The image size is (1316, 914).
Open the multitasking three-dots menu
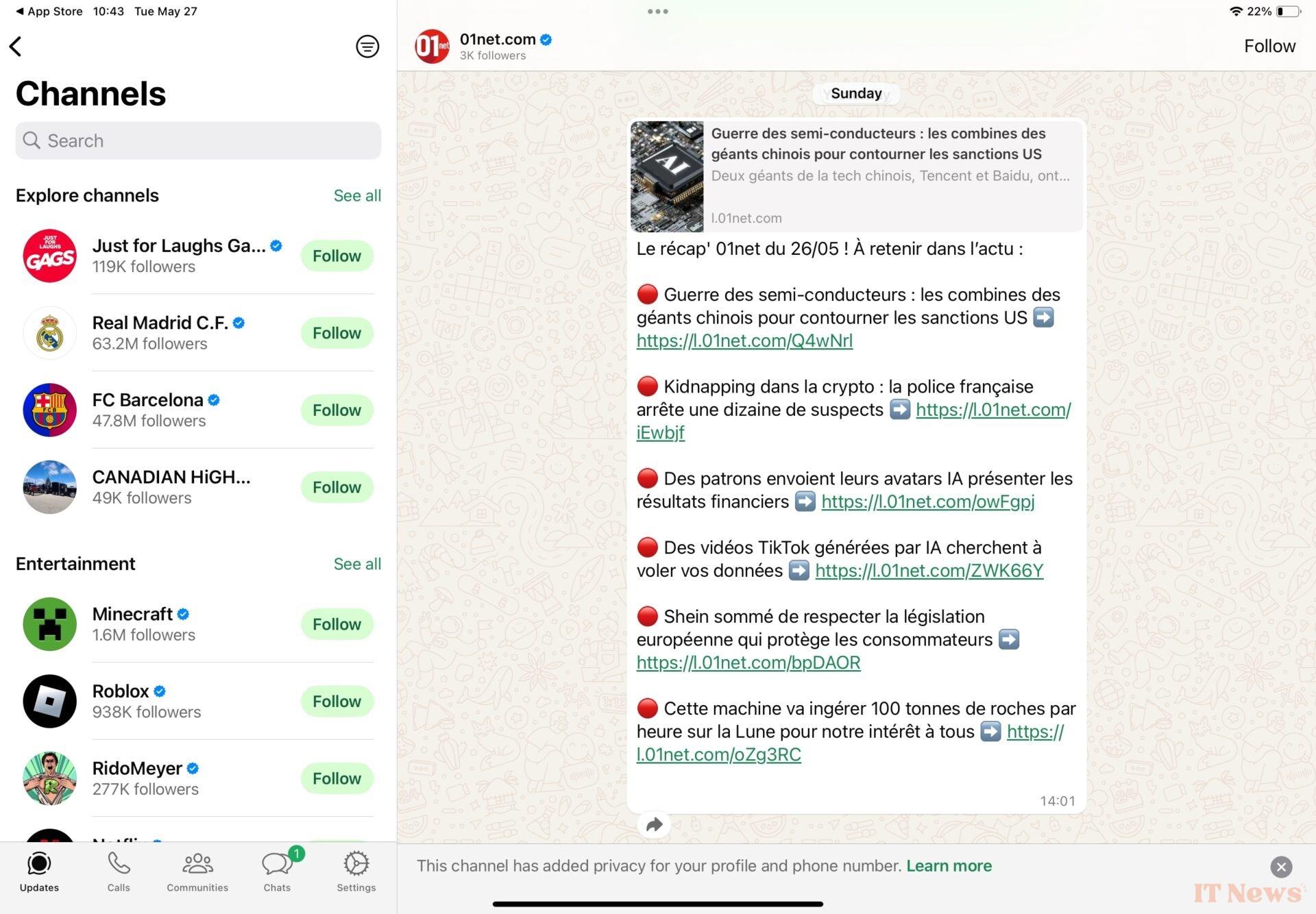(657, 12)
